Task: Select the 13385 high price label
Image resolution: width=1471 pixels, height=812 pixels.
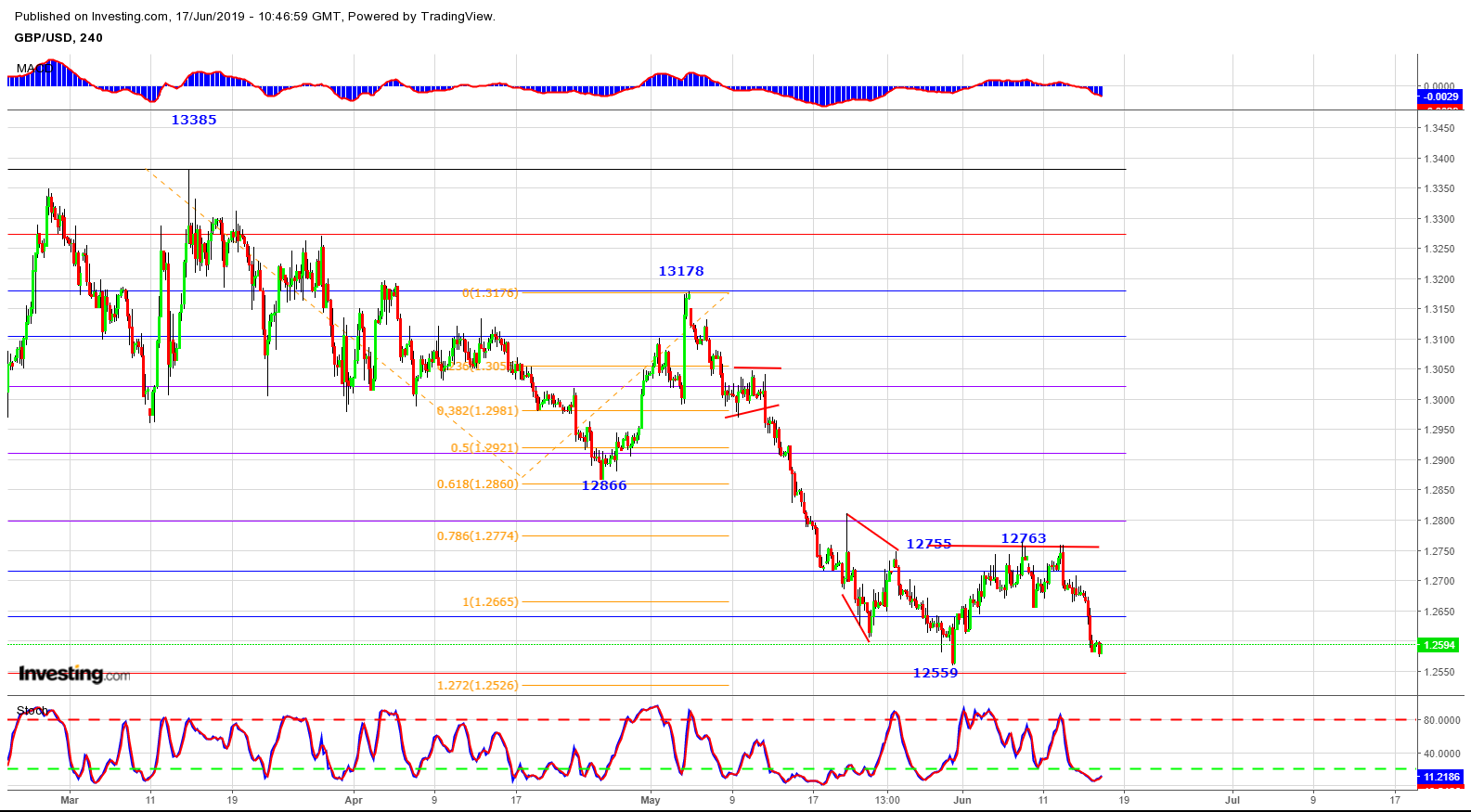Action: pyautogui.click(x=193, y=120)
